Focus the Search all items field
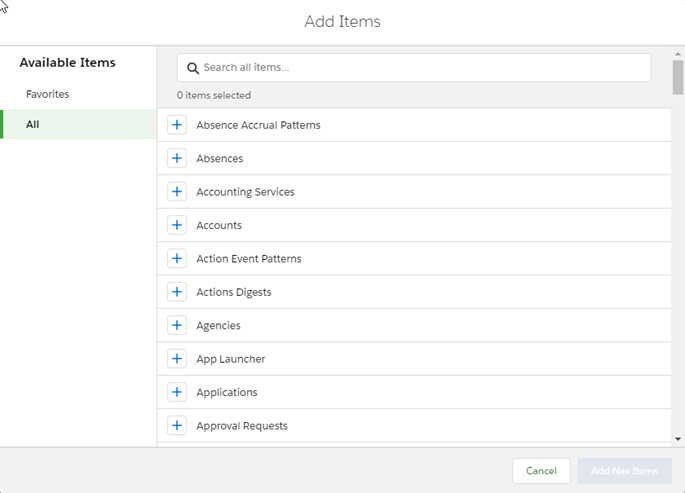This screenshot has height=493, width=685. [420, 68]
